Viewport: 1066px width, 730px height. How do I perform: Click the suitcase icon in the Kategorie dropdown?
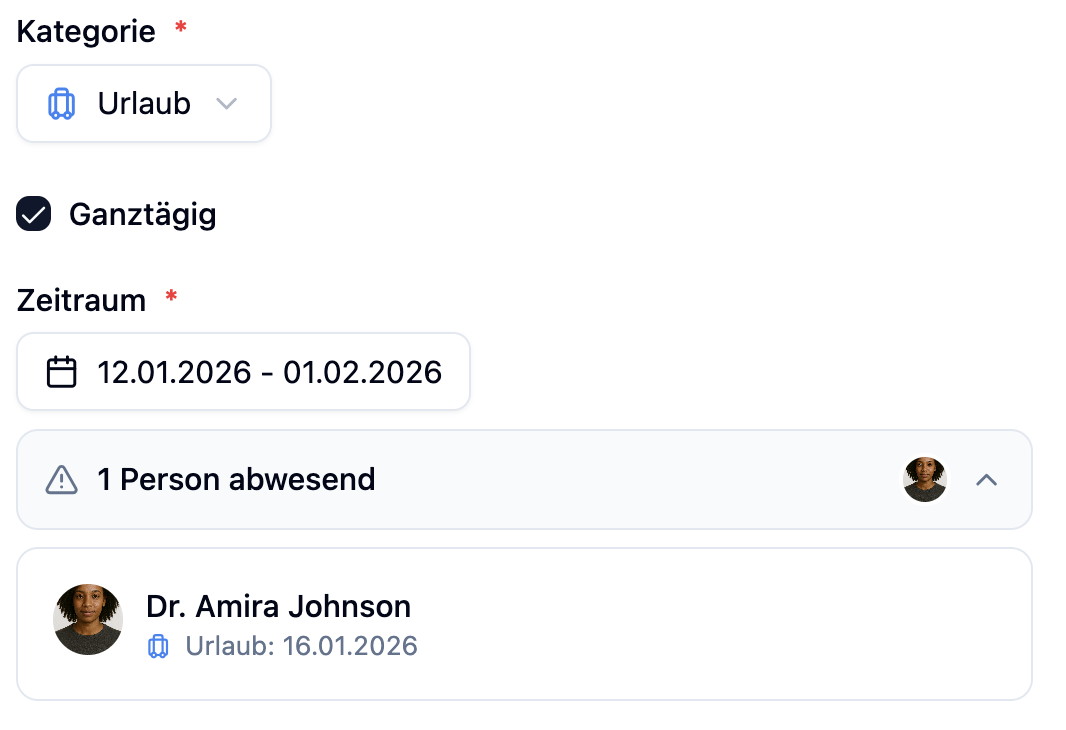pos(62,104)
